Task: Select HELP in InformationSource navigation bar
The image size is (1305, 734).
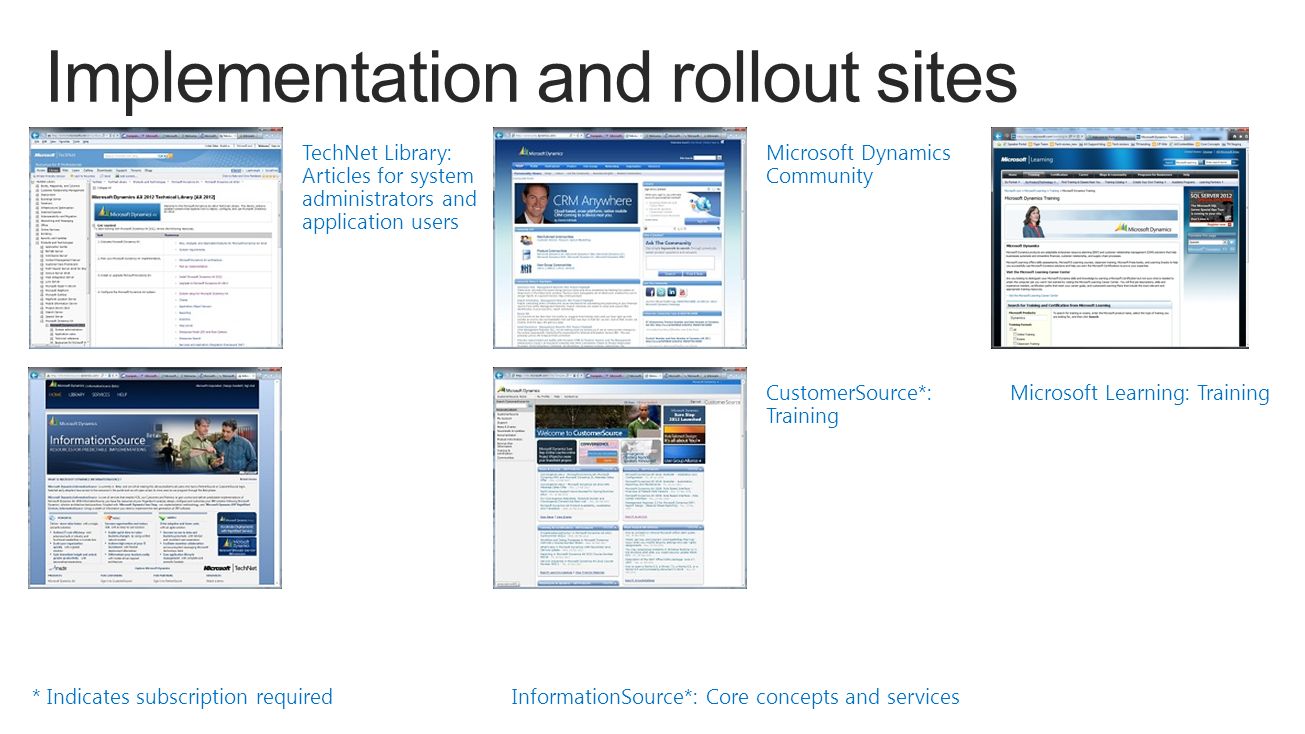Action: coord(122,395)
